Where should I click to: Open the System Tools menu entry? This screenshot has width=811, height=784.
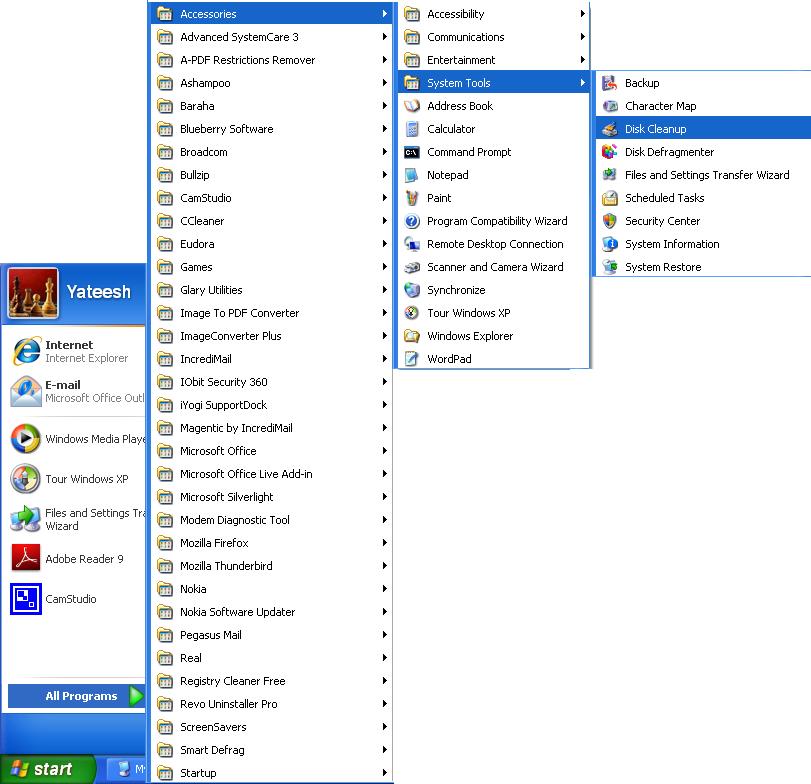tap(493, 83)
